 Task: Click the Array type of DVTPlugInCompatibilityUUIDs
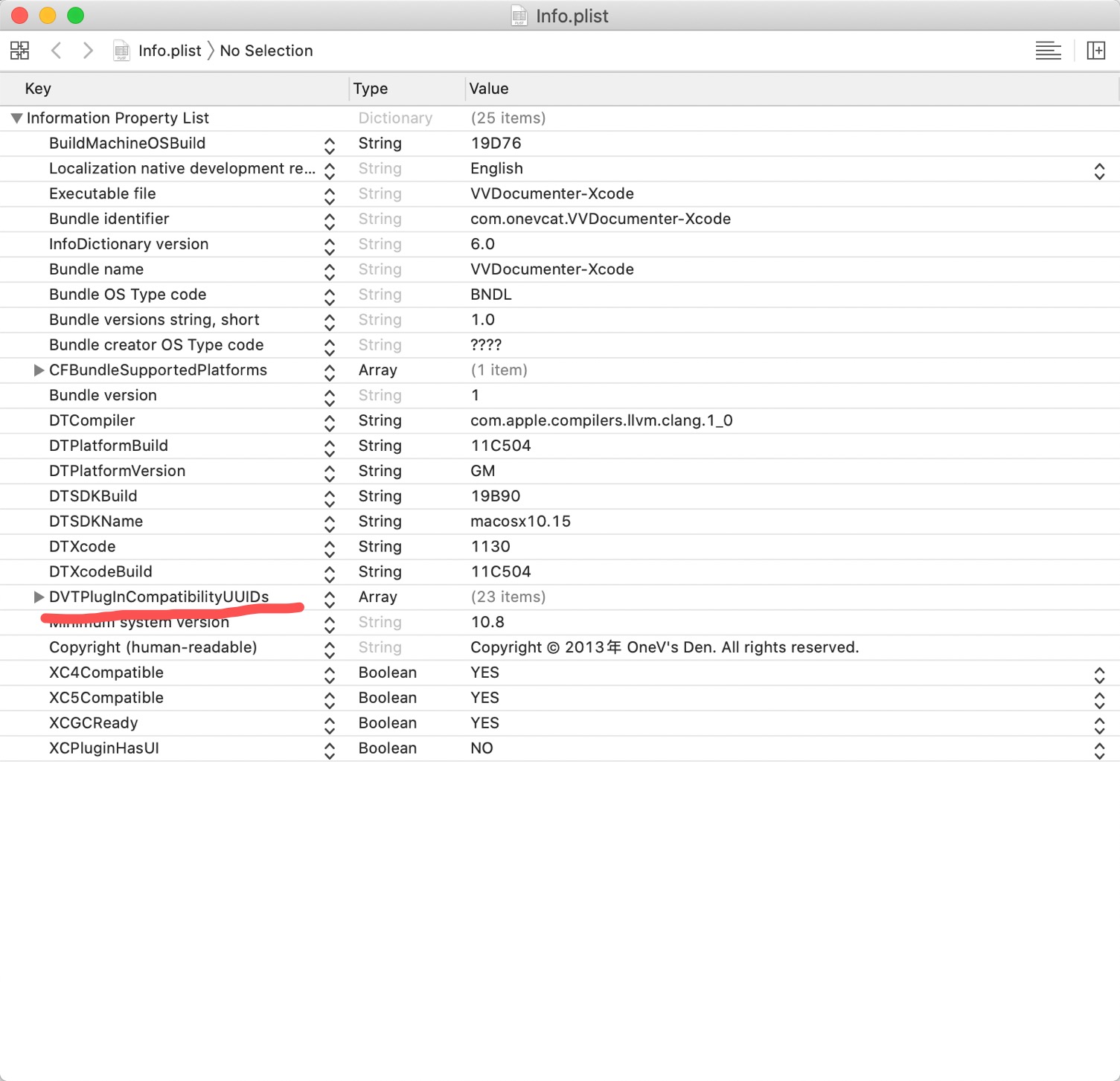378,597
